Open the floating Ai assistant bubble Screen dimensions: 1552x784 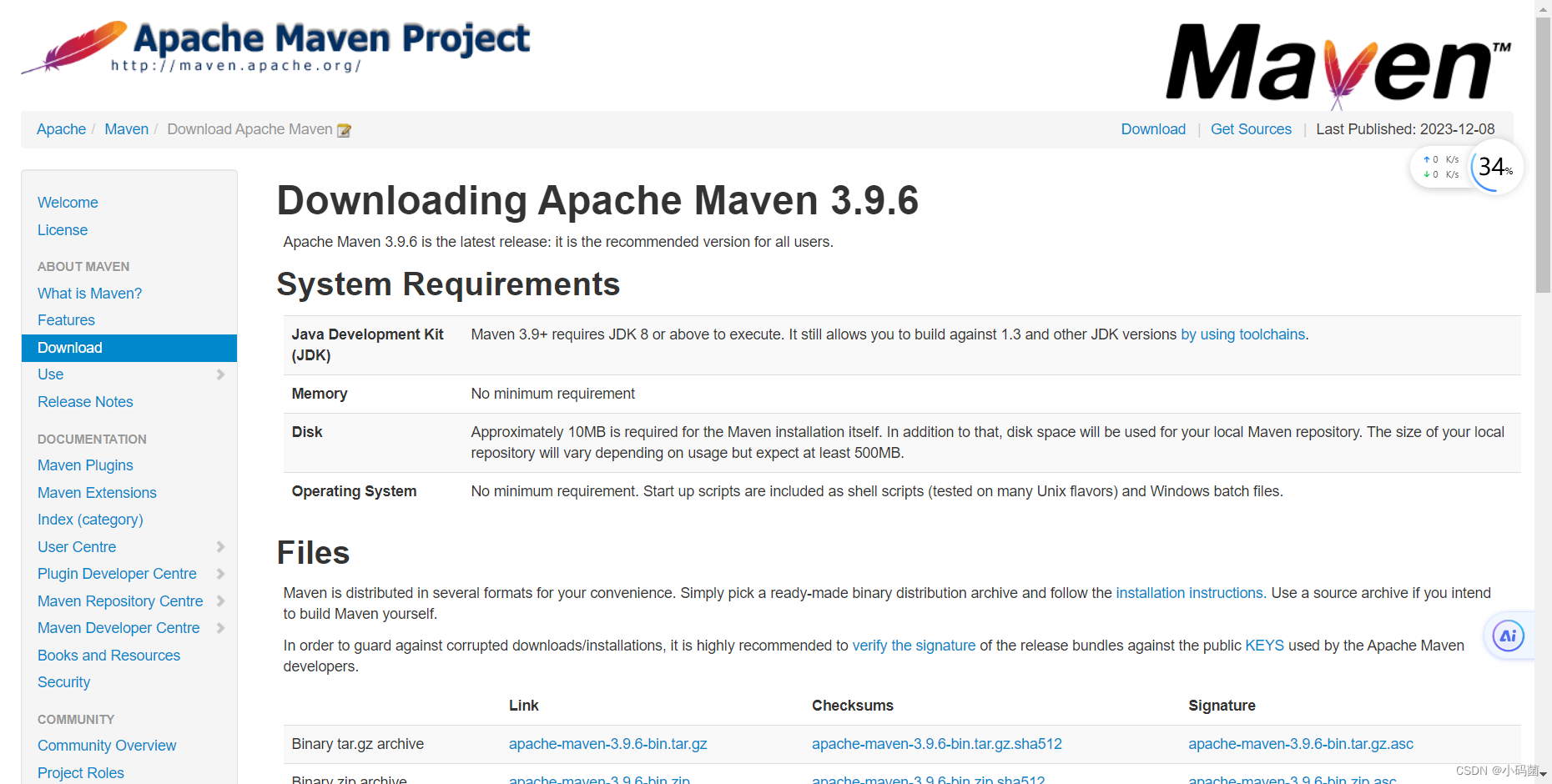pyautogui.click(x=1508, y=636)
